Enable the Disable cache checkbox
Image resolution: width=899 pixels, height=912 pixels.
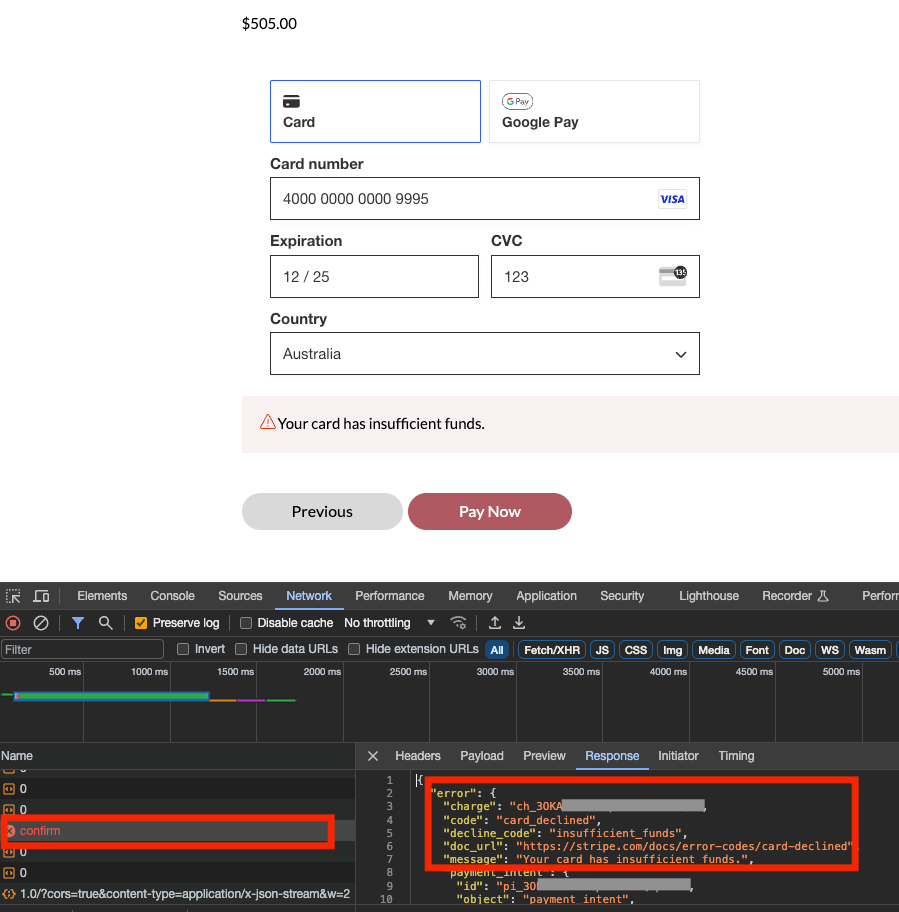246,623
